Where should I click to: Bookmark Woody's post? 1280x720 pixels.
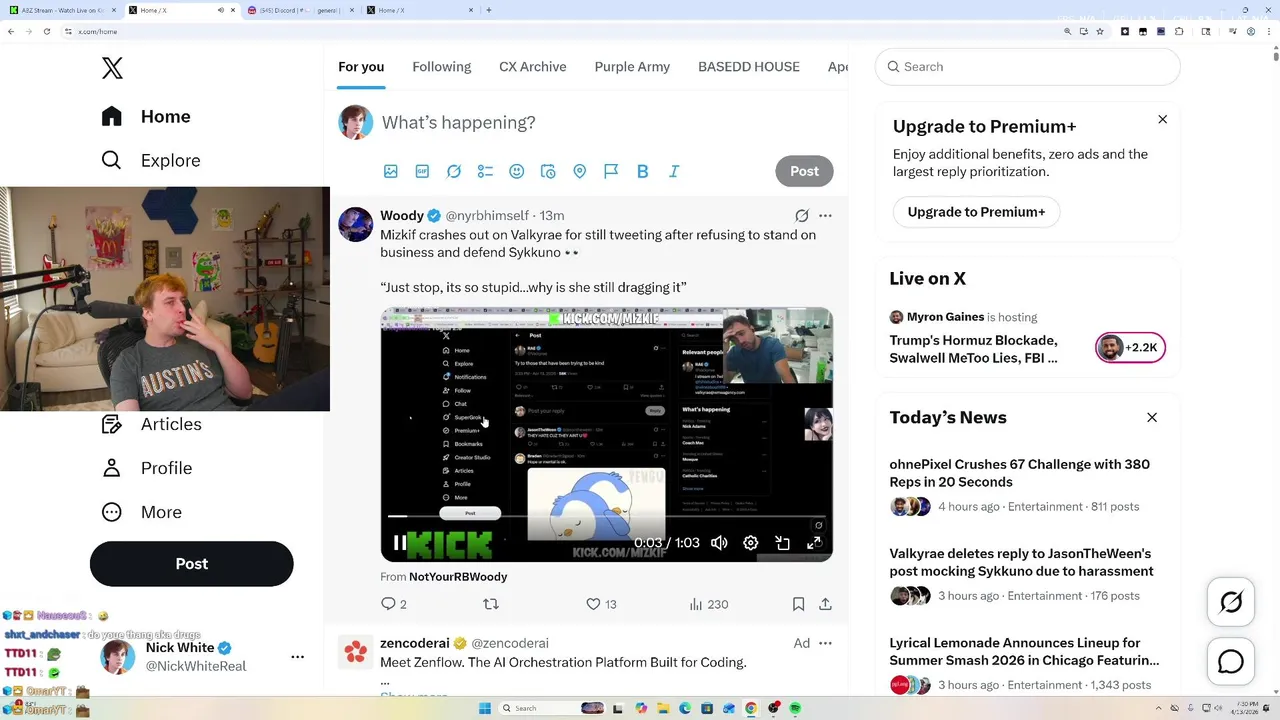pyautogui.click(x=798, y=604)
